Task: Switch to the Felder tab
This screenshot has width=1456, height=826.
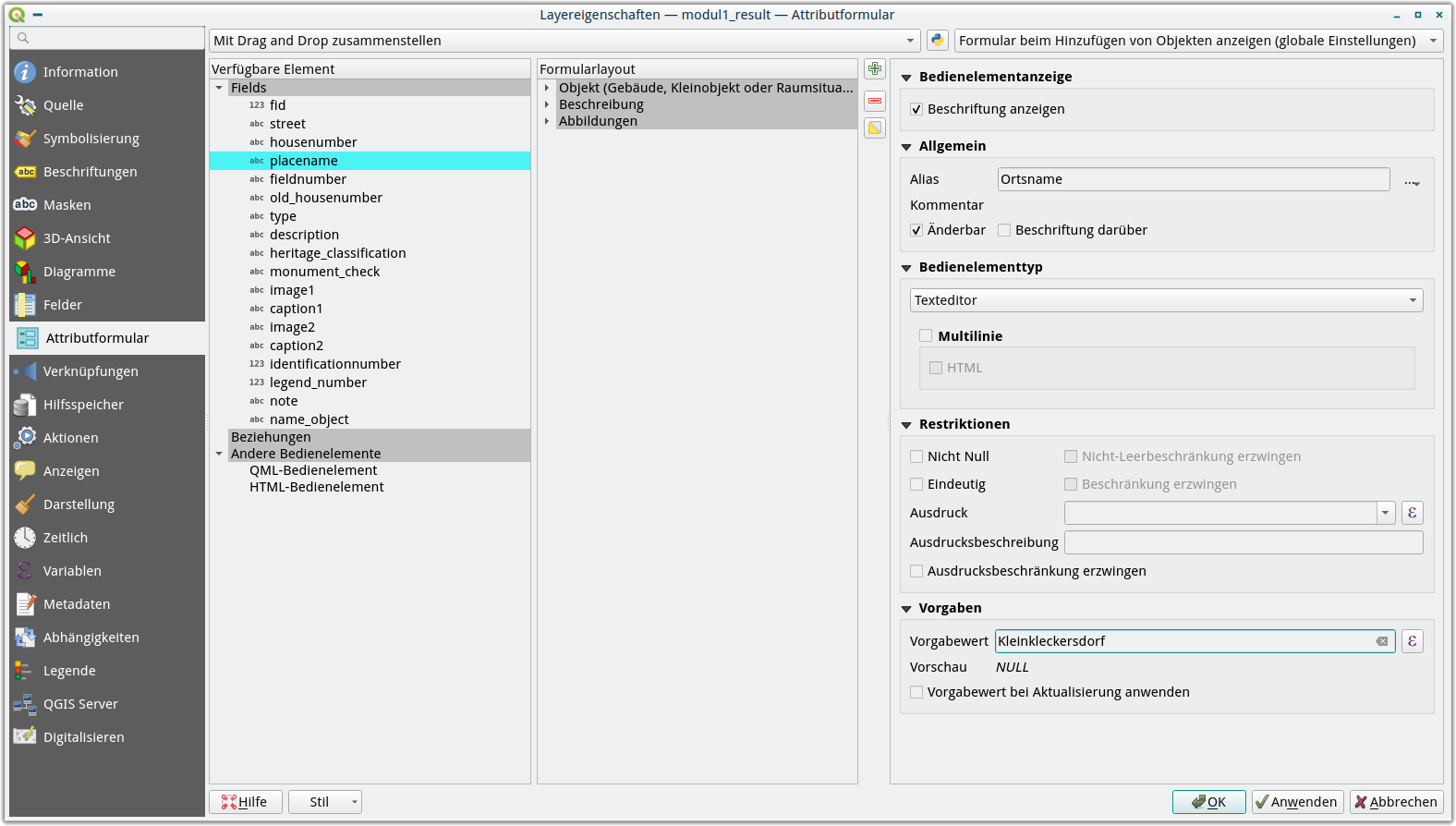Action: pyautogui.click(x=63, y=305)
